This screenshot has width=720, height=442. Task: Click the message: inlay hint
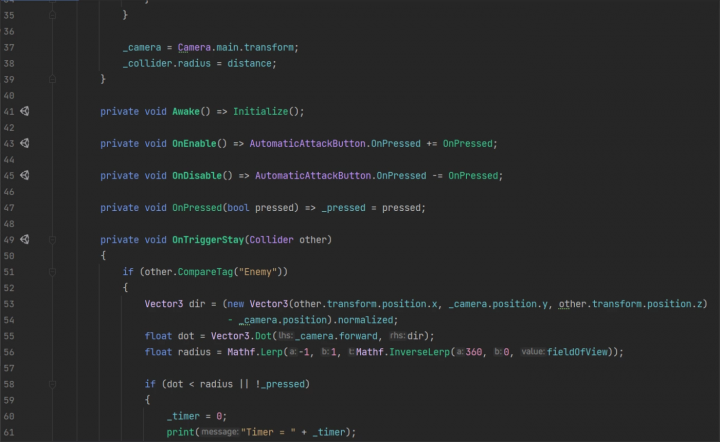tap(220, 432)
